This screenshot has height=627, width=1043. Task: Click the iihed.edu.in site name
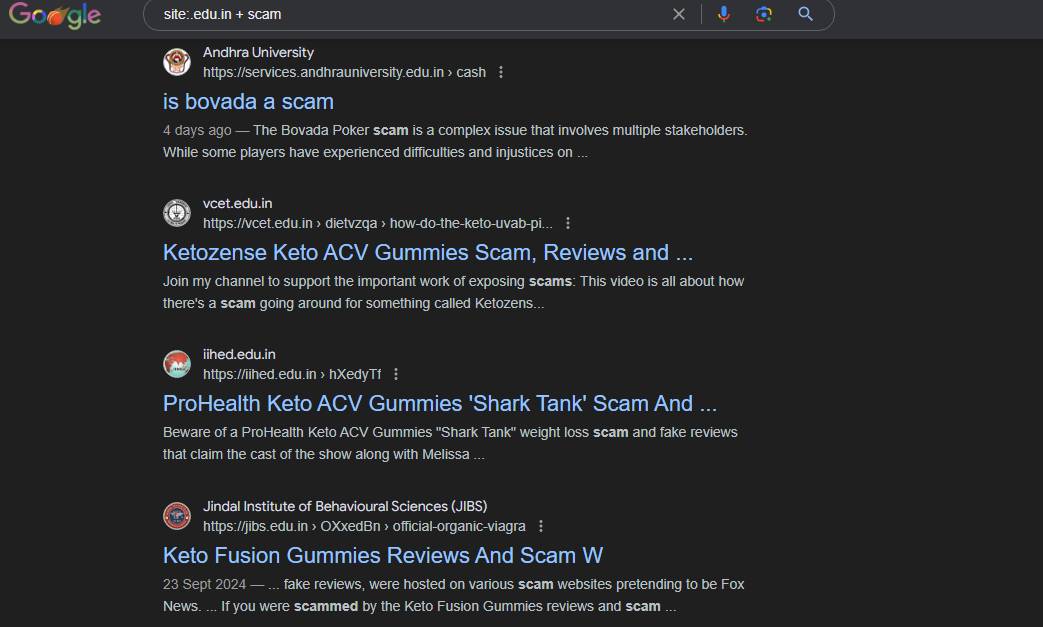(x=239, y=354)
